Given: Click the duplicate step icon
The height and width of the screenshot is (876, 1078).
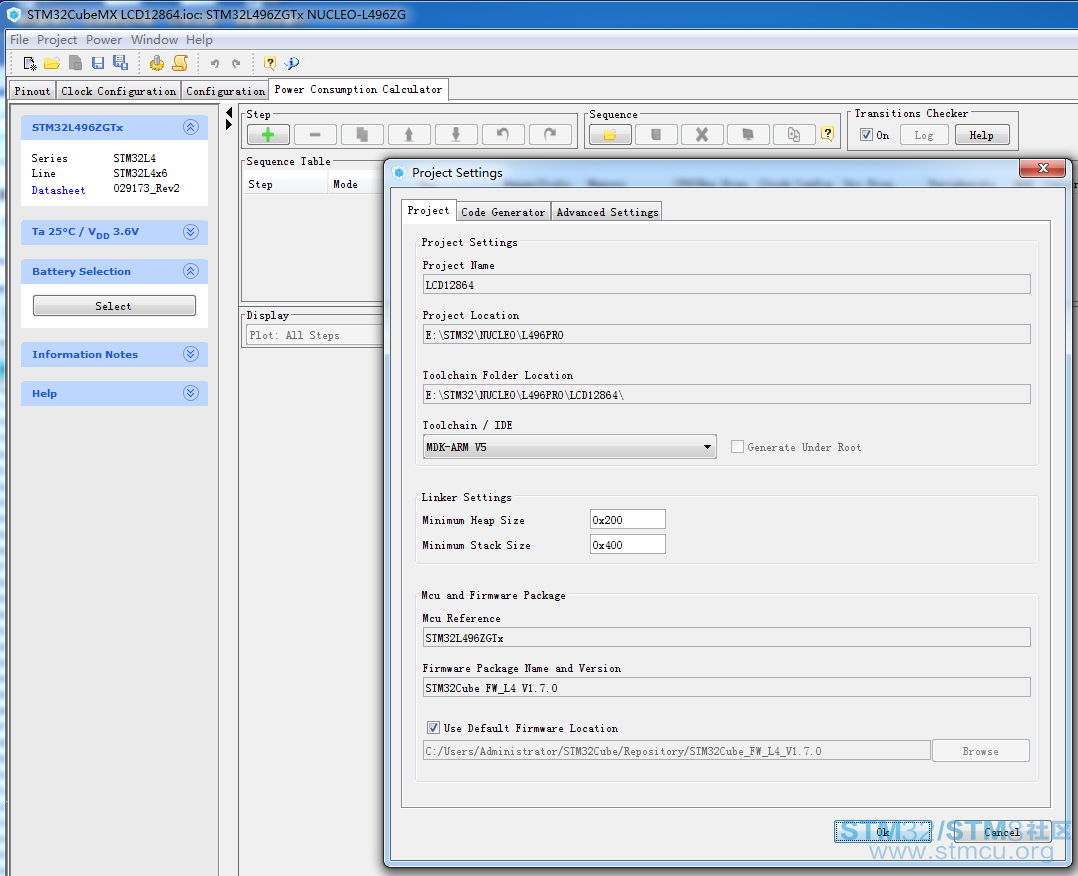Looking at the screenshot, I should point(362,135).
